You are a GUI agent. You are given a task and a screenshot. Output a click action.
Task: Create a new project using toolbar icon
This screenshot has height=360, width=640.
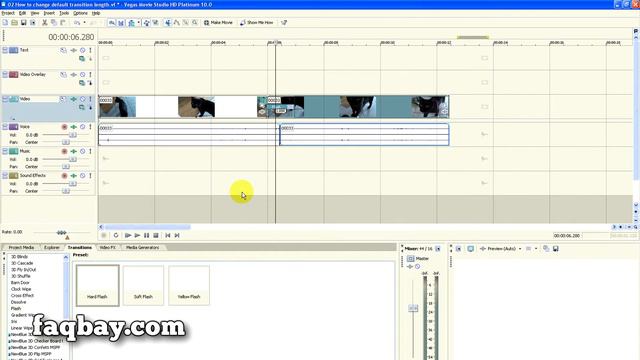point(5,23)
